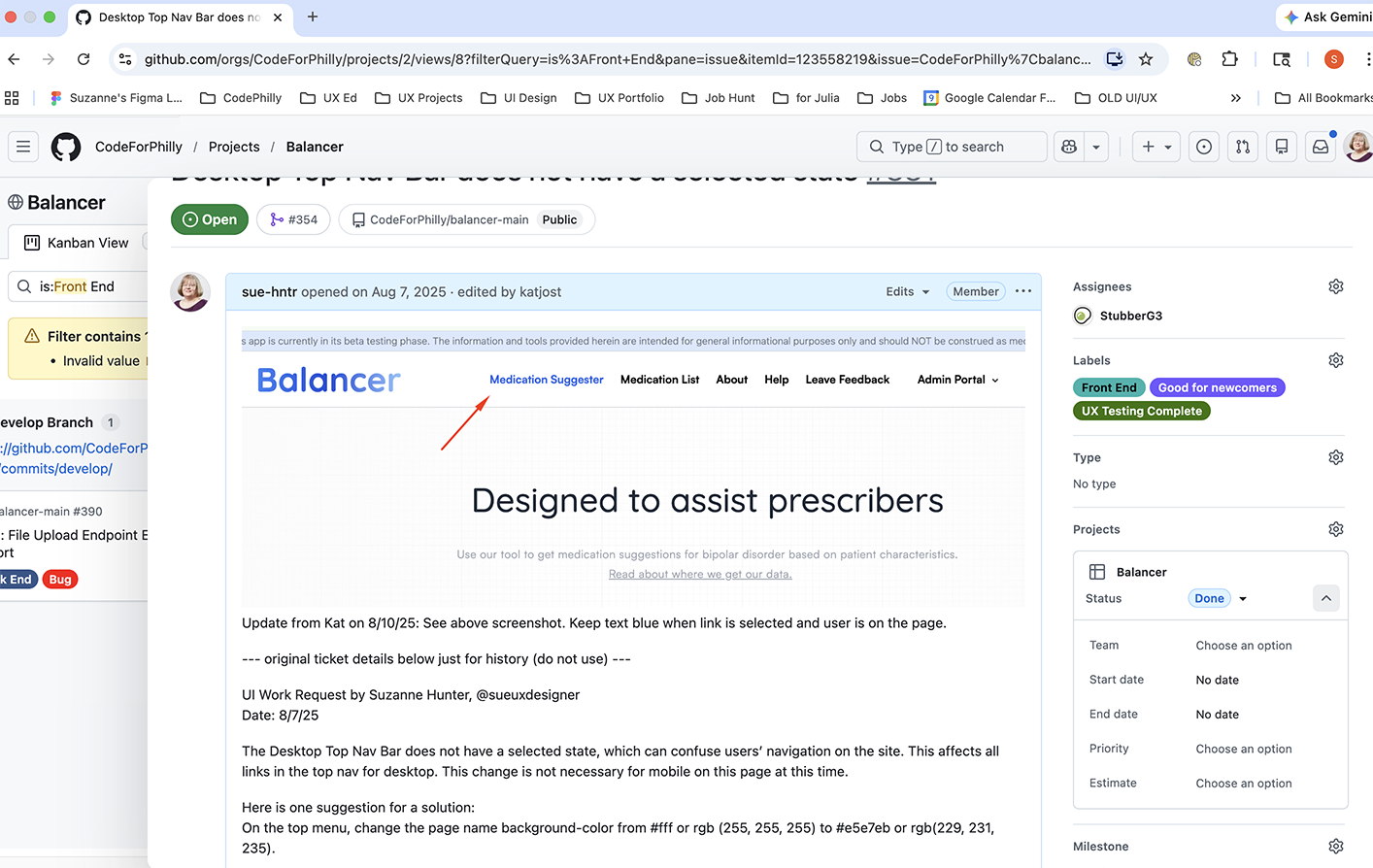
Task: Click the embedded Balancer screenshot image
Action: point(633,469)
